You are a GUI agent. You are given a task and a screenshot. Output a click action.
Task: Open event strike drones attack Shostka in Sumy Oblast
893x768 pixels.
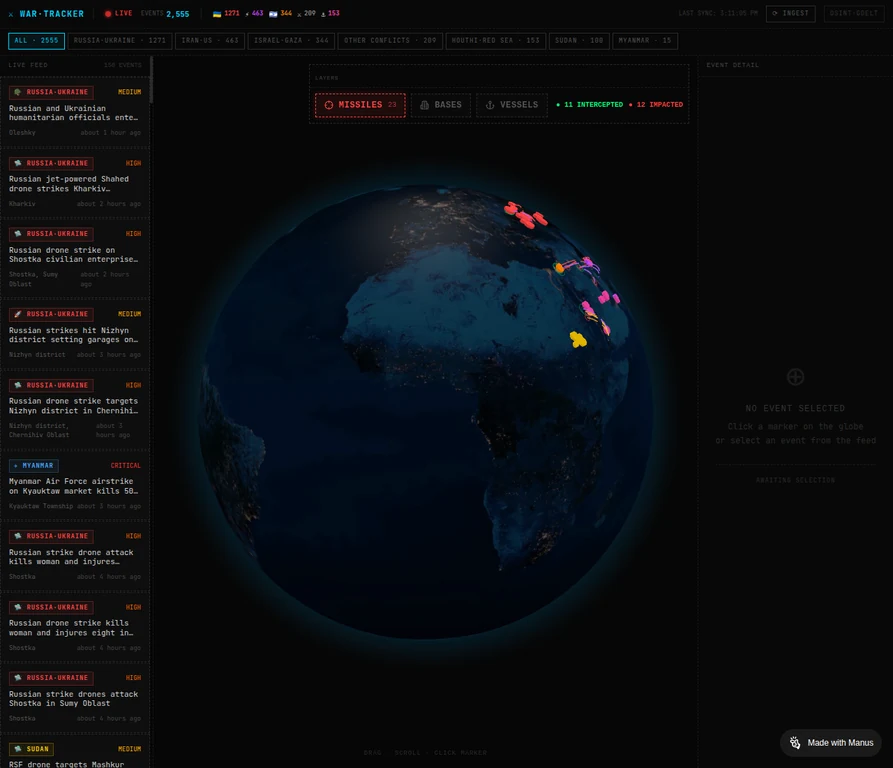(75, 698)
